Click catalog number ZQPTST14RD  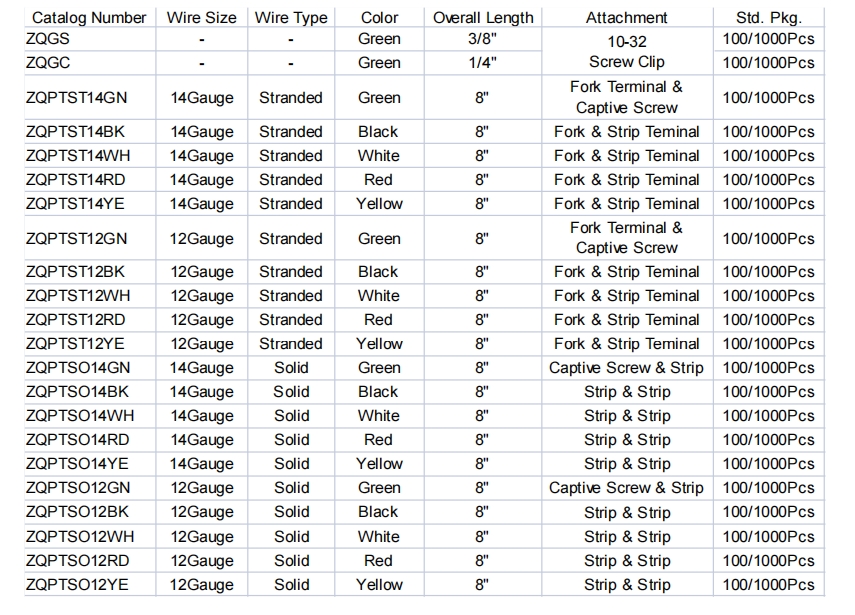click(77, 180)
